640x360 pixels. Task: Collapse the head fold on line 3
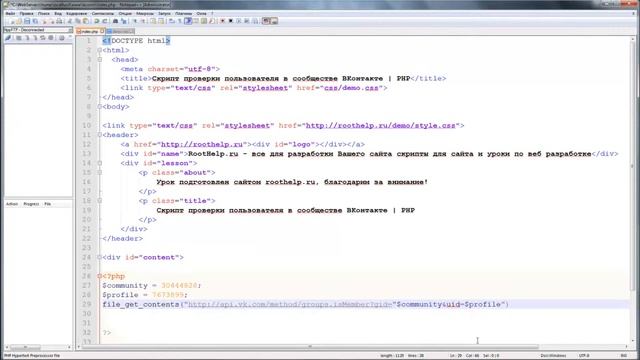(x=100, y=60)
